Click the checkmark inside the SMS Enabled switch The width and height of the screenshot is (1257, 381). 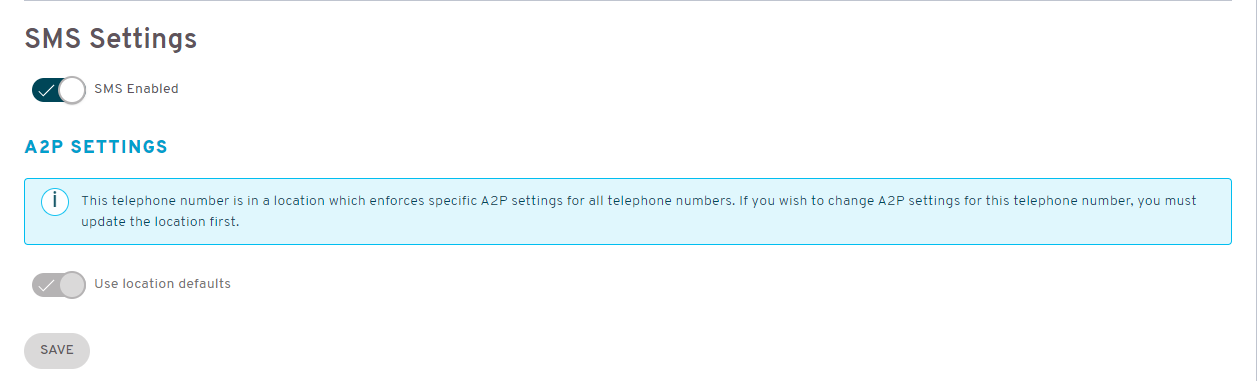[x=46, y=90]
